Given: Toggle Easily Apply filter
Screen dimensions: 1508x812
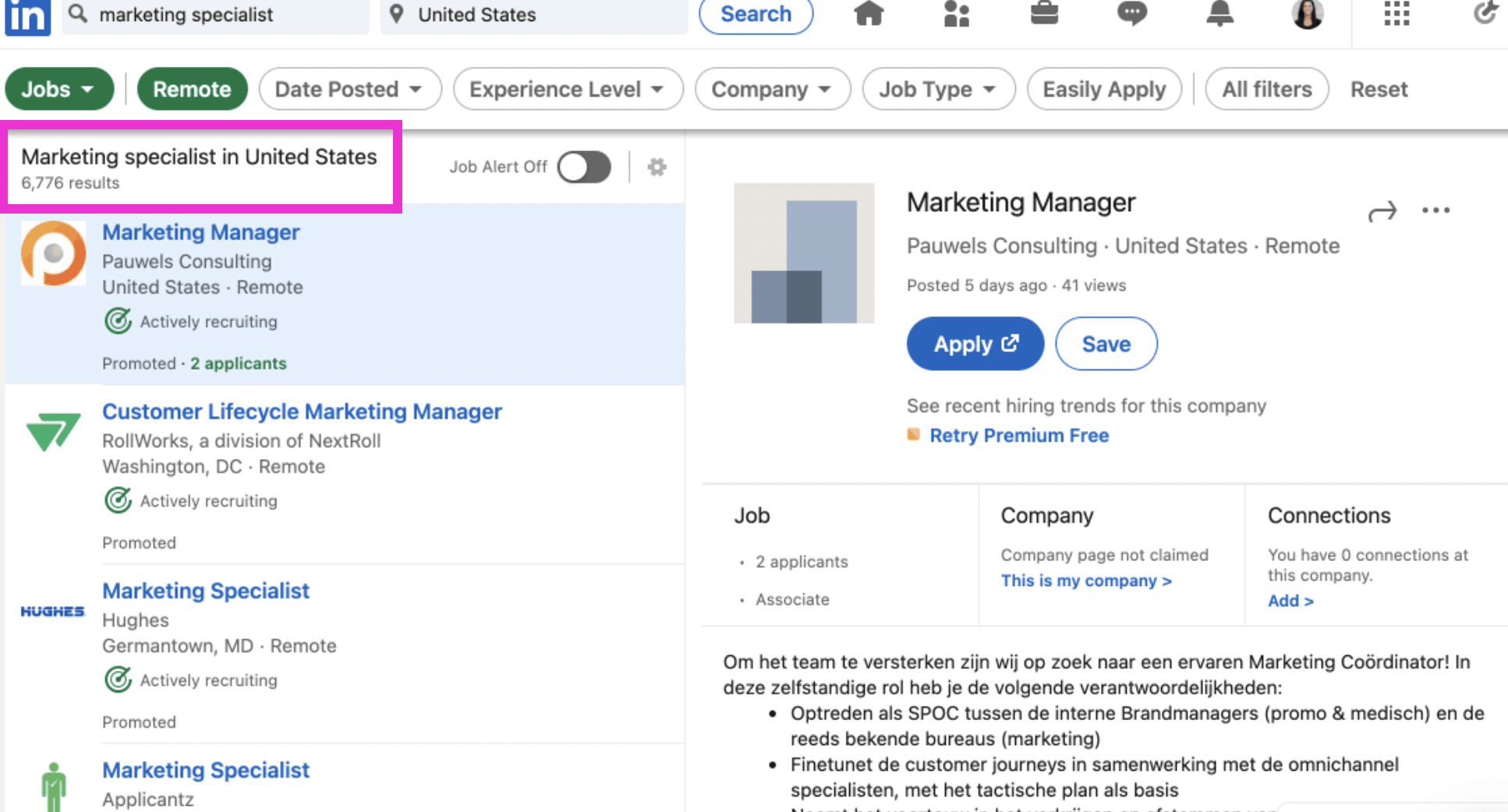Looking at the screenshot, I should click(1104, 89).
